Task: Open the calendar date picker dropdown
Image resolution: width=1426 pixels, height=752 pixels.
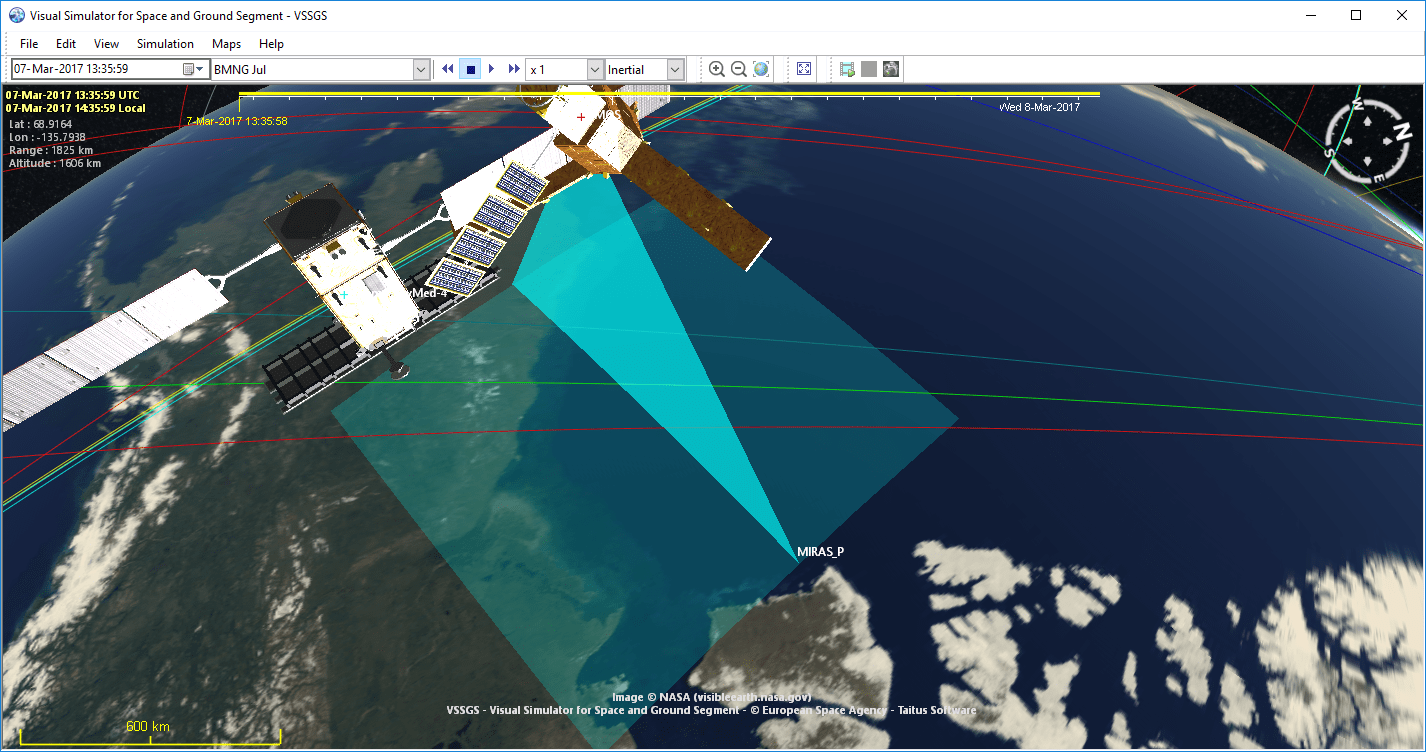Action: [194, 69]
